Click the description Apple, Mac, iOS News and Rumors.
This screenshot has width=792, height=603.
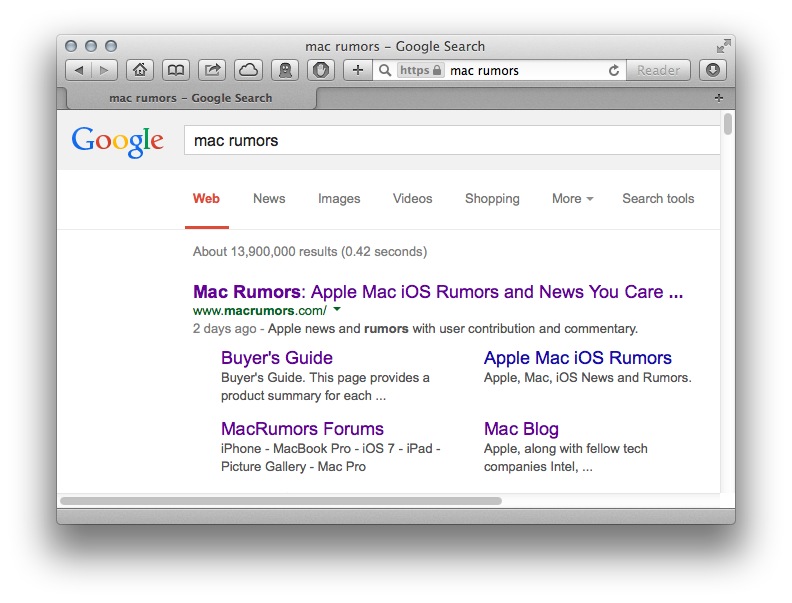point(587,378)
